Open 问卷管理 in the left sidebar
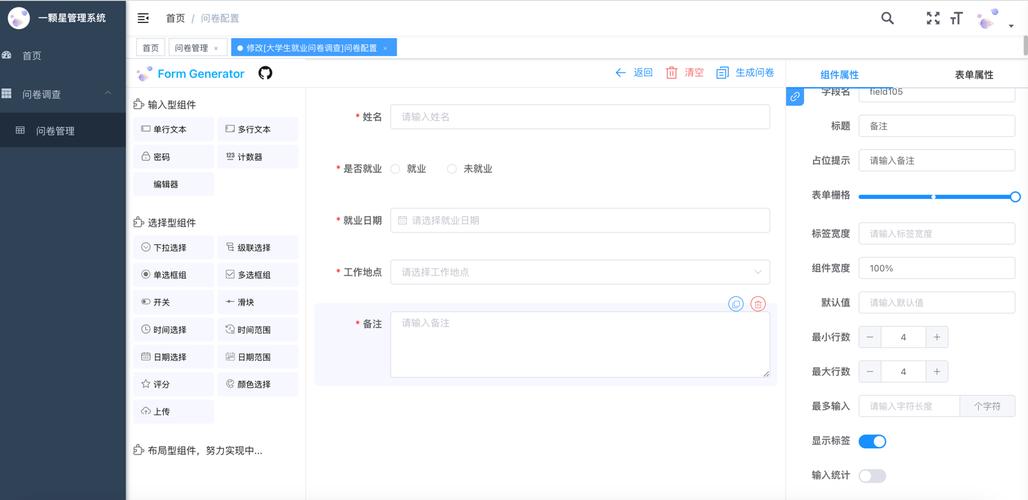 pos(63,130)
